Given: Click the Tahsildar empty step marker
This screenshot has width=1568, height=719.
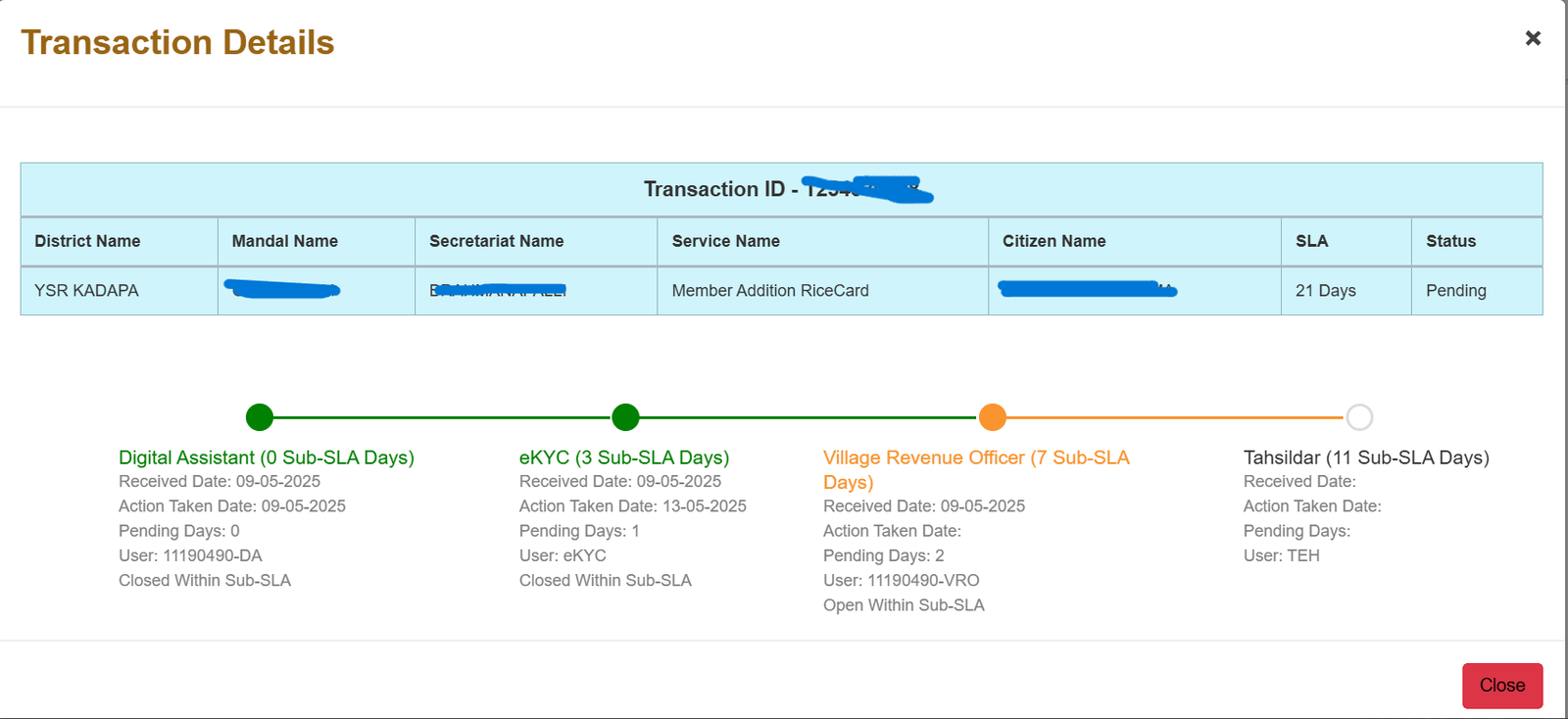Looking at the screenshot, I should tap(1359, 417).
